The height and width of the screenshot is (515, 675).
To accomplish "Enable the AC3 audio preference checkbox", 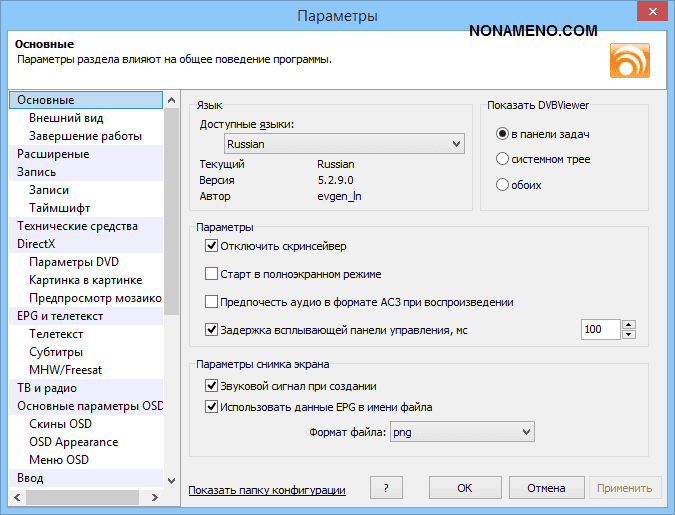I will (211, 301).
